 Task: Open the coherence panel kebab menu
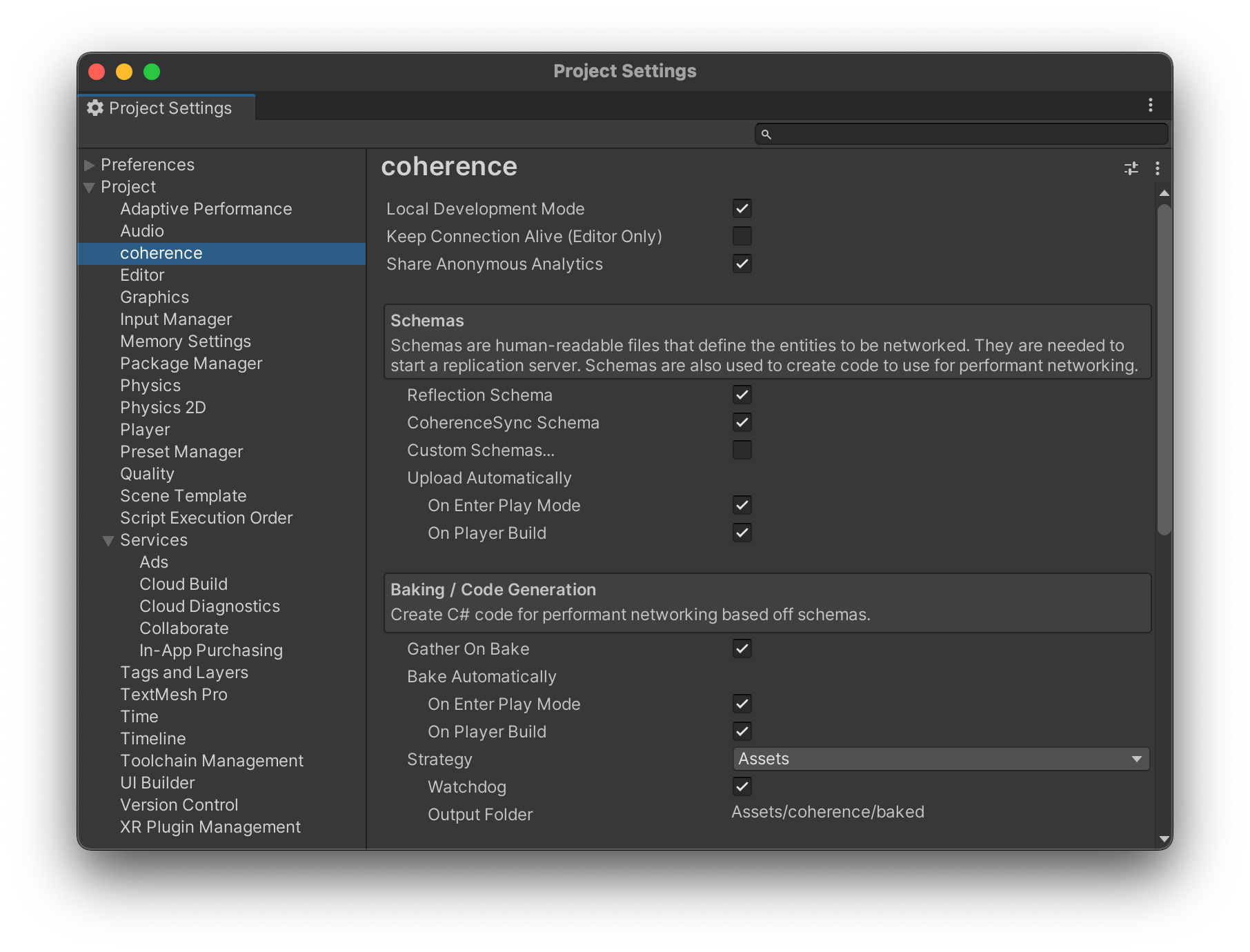pos(1158,168)
